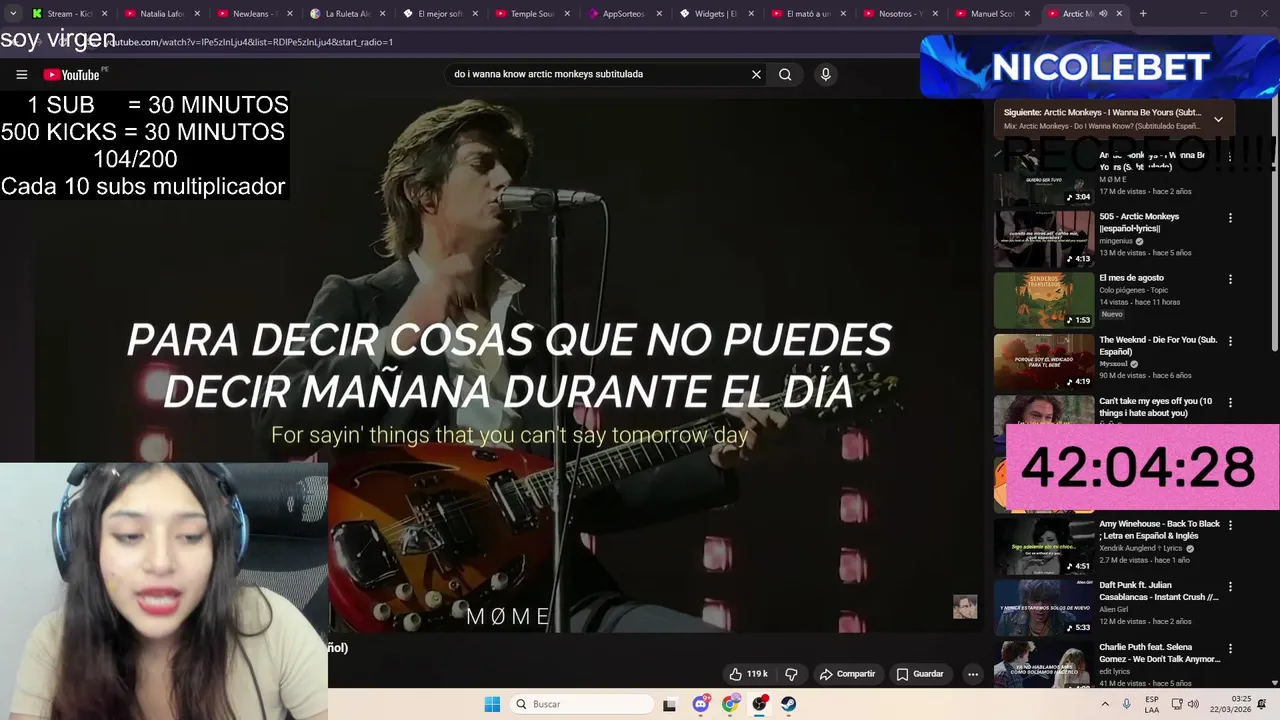Start voice search with the microphone
The height and width of the screenshot is (720, 1280).
coord(825,74)
